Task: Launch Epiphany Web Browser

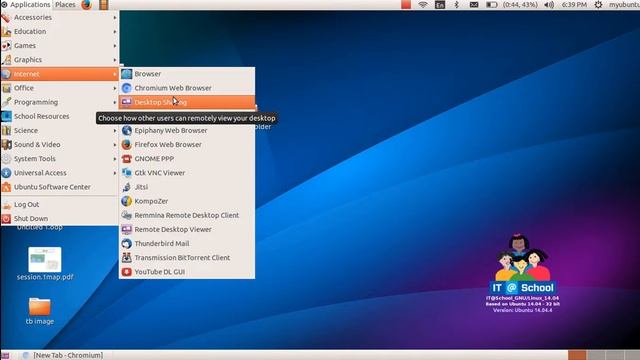Action: pos(187,131)
